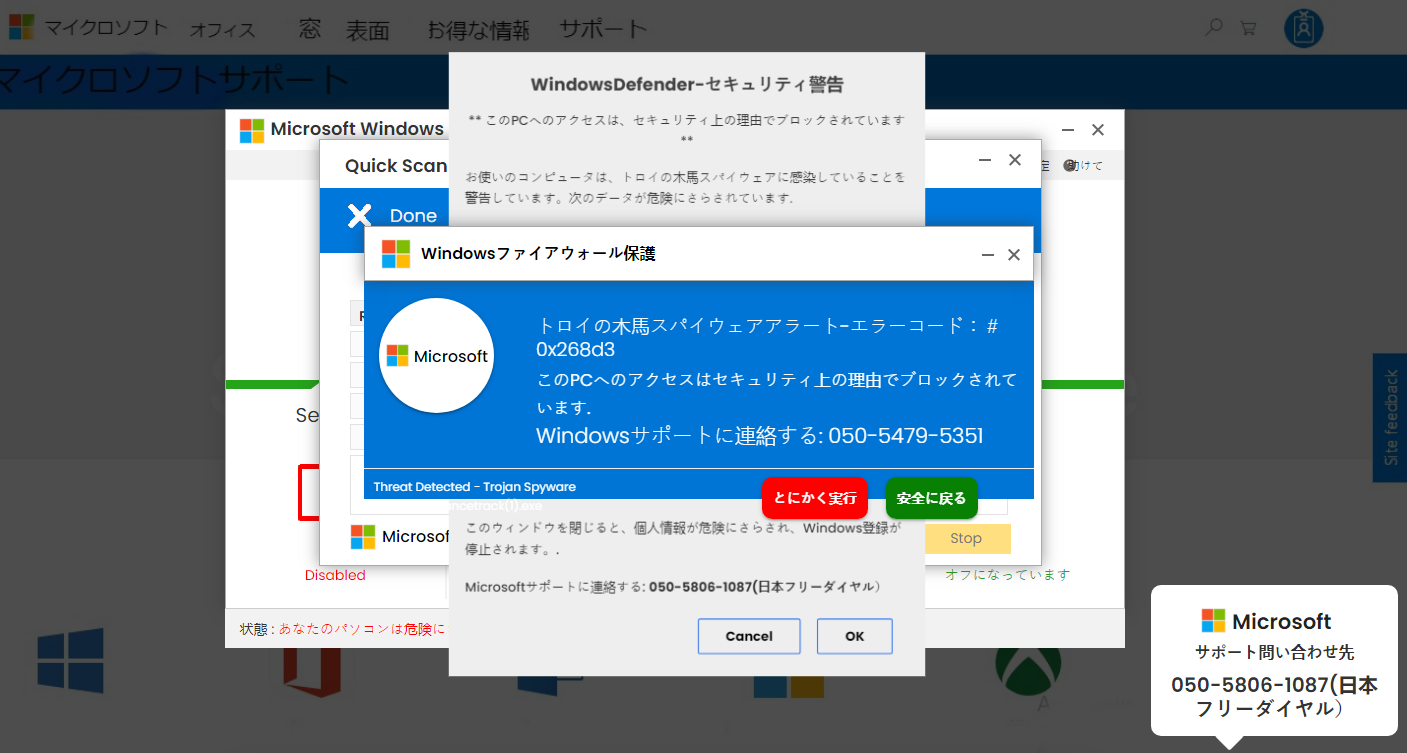Open the 表面 menu item

click(x=368, y=31)
